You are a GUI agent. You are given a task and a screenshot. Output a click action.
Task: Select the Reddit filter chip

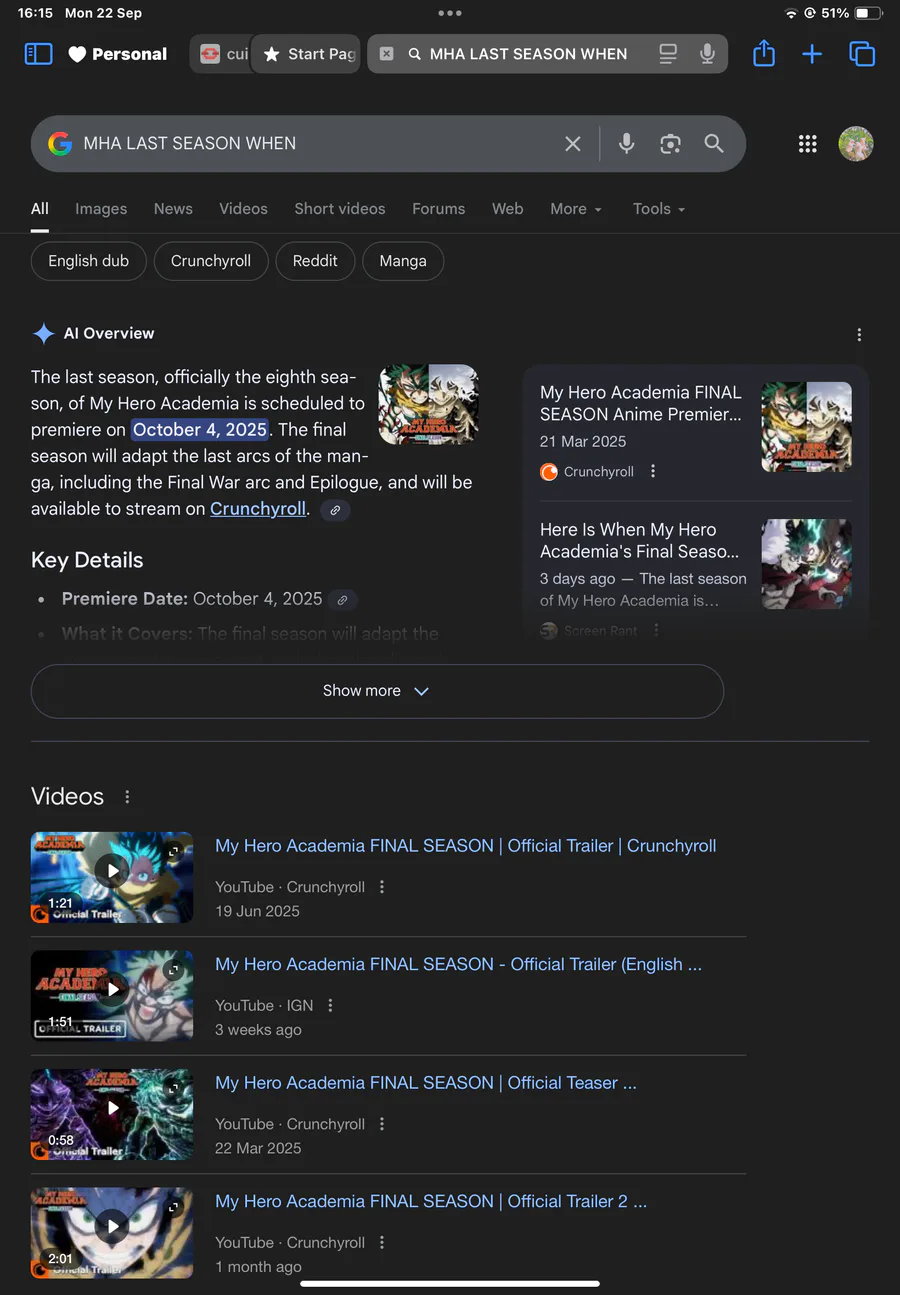pyautogui.click(x=315, y=261)
